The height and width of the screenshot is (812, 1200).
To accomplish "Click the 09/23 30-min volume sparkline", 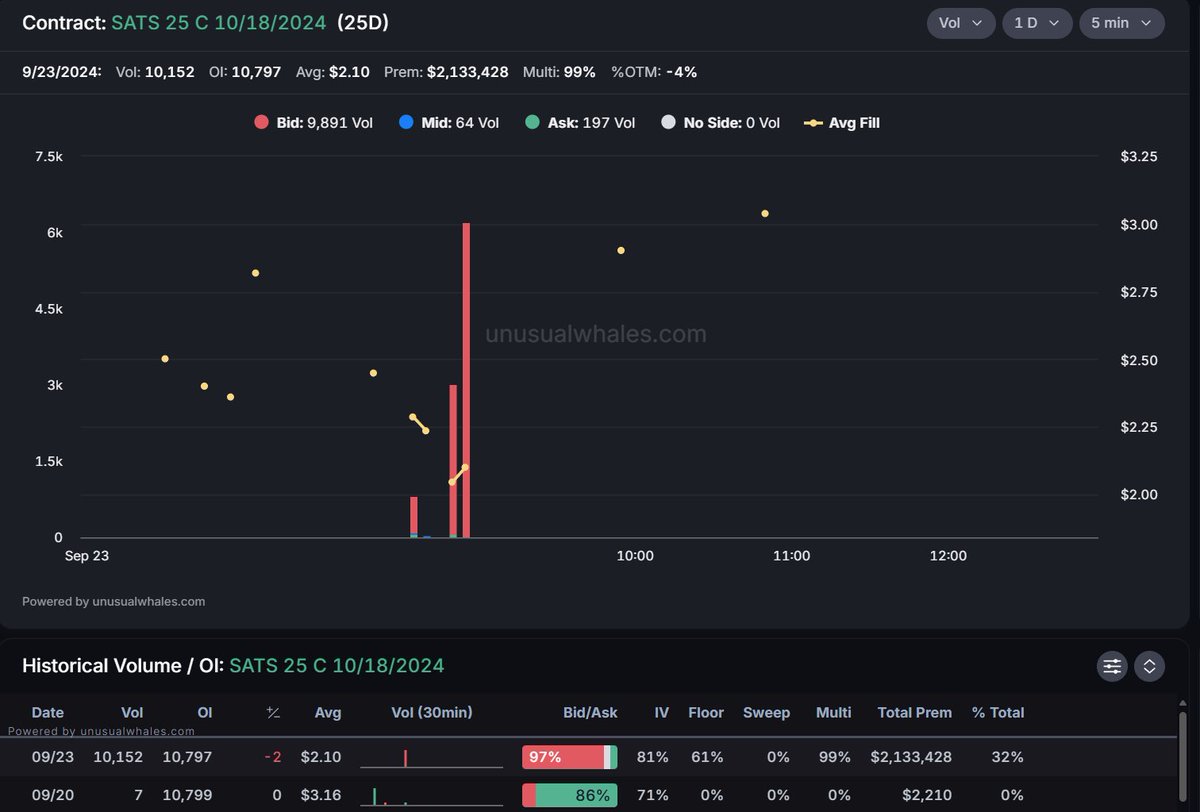I will [x=431, y=758].
